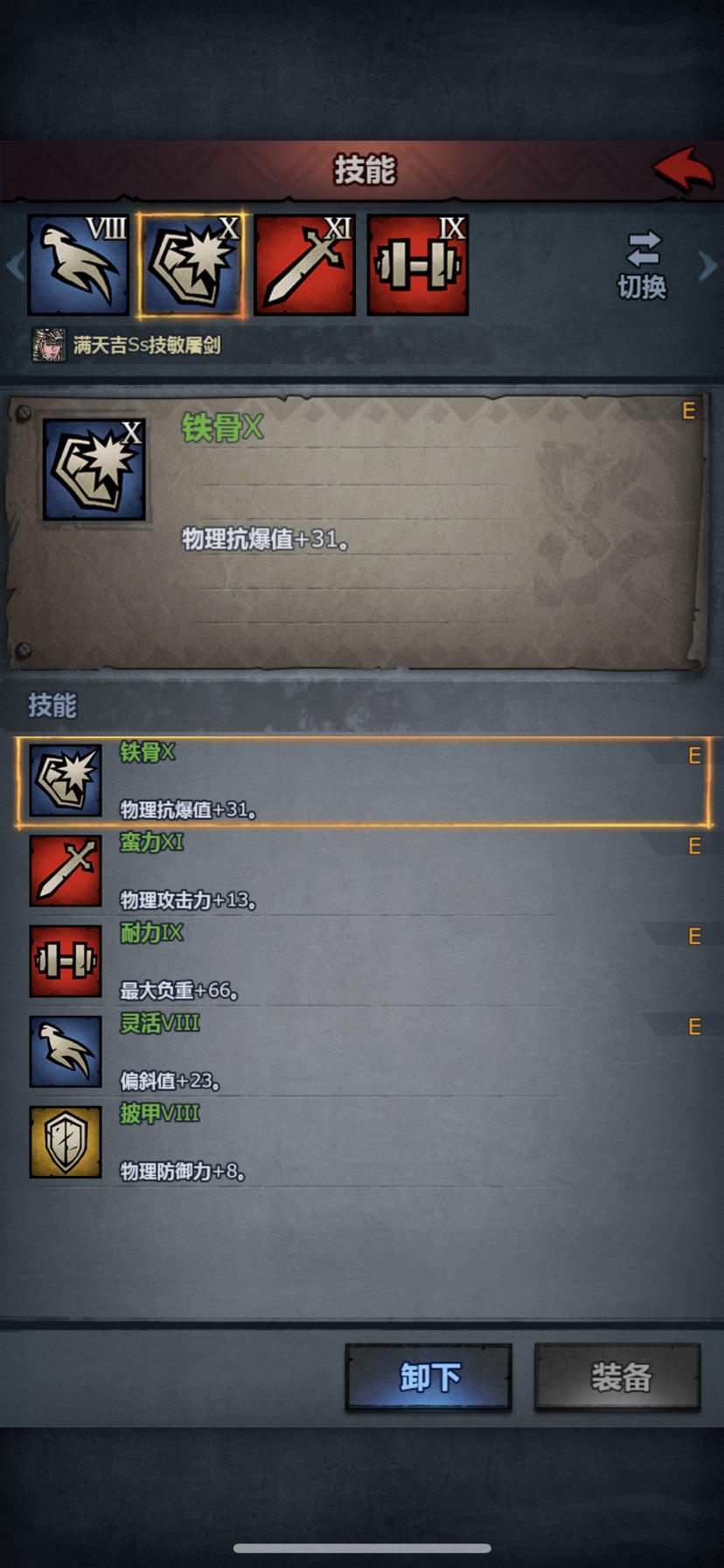Tap the red back arrow icon

pyautogui.click(x=684, y=169)
